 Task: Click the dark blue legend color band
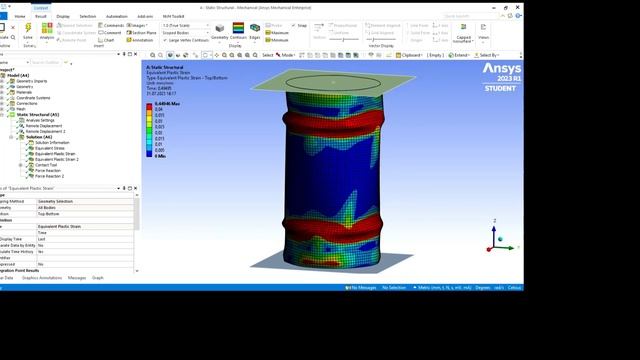pyautogui.click(x=149, y=154)
